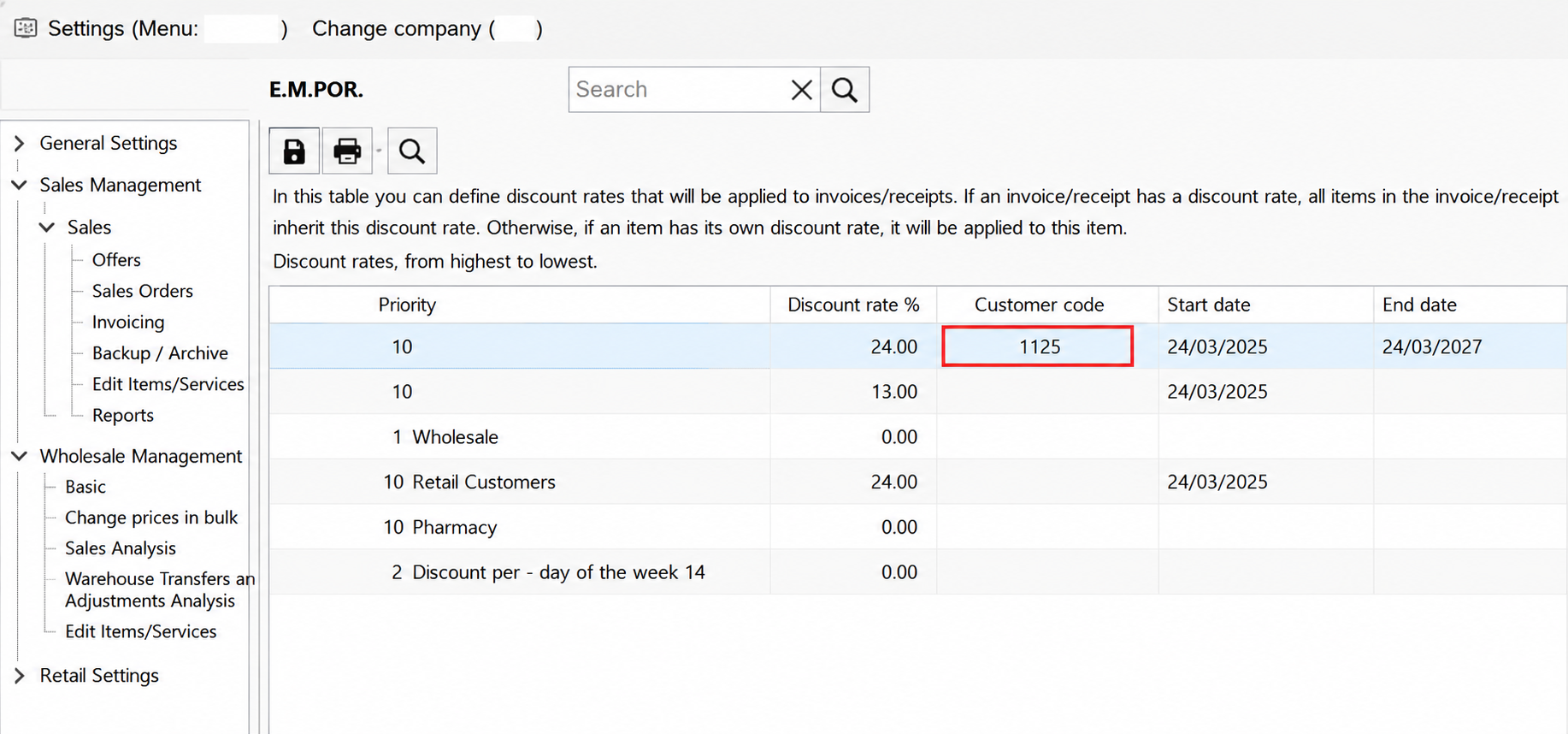Clear the search box with the X icon

point(801,90)
